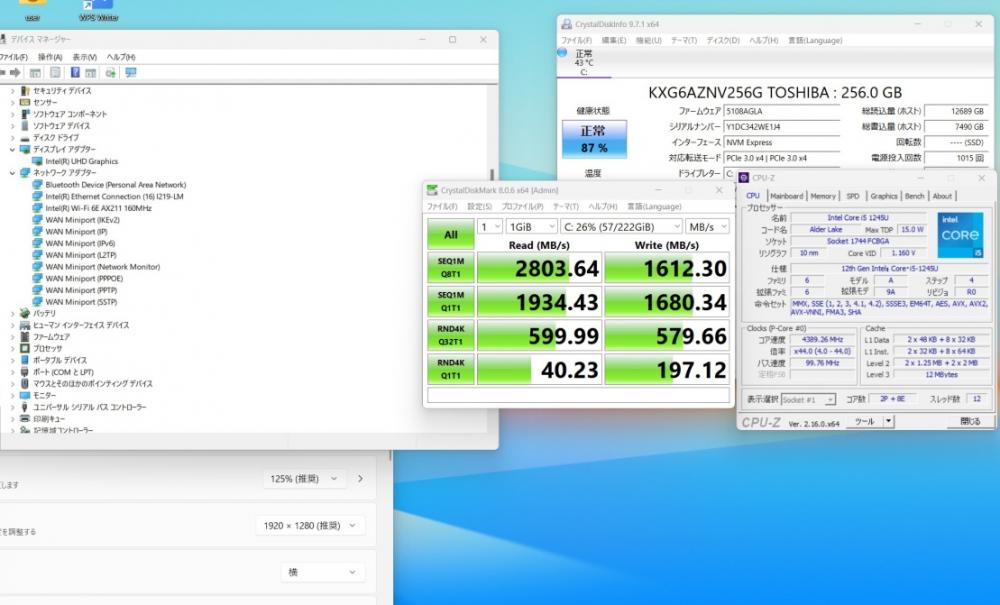1000x605 pixels.
Task: Open the ツール dropdown arrow in CPU-Z
Action: coord(888,421)
